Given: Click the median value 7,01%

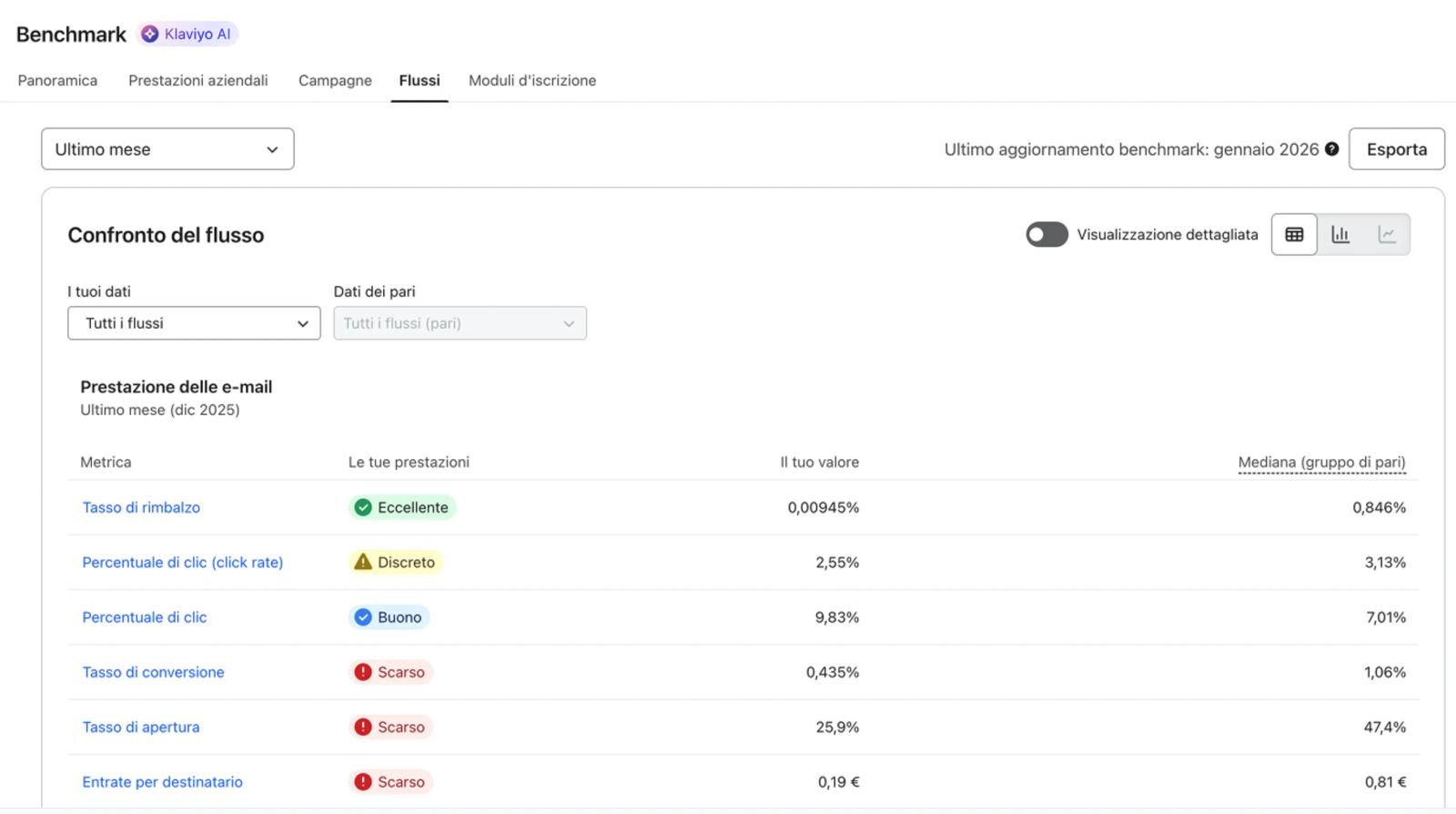Looking at the screenshot, I should tap(1385, 617).
